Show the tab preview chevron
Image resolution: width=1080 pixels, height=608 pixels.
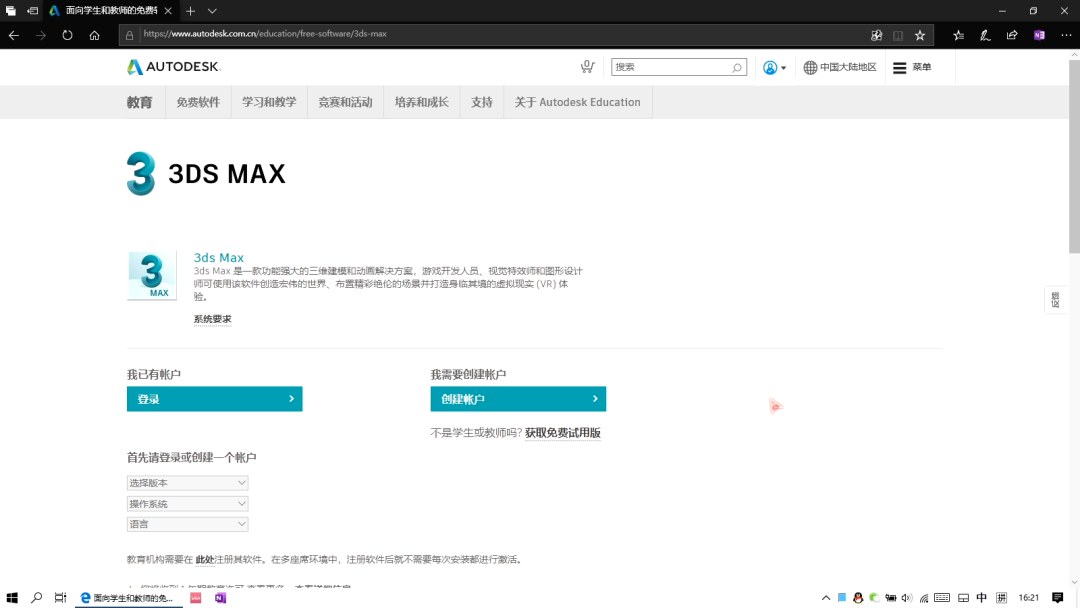click(212, 11)
